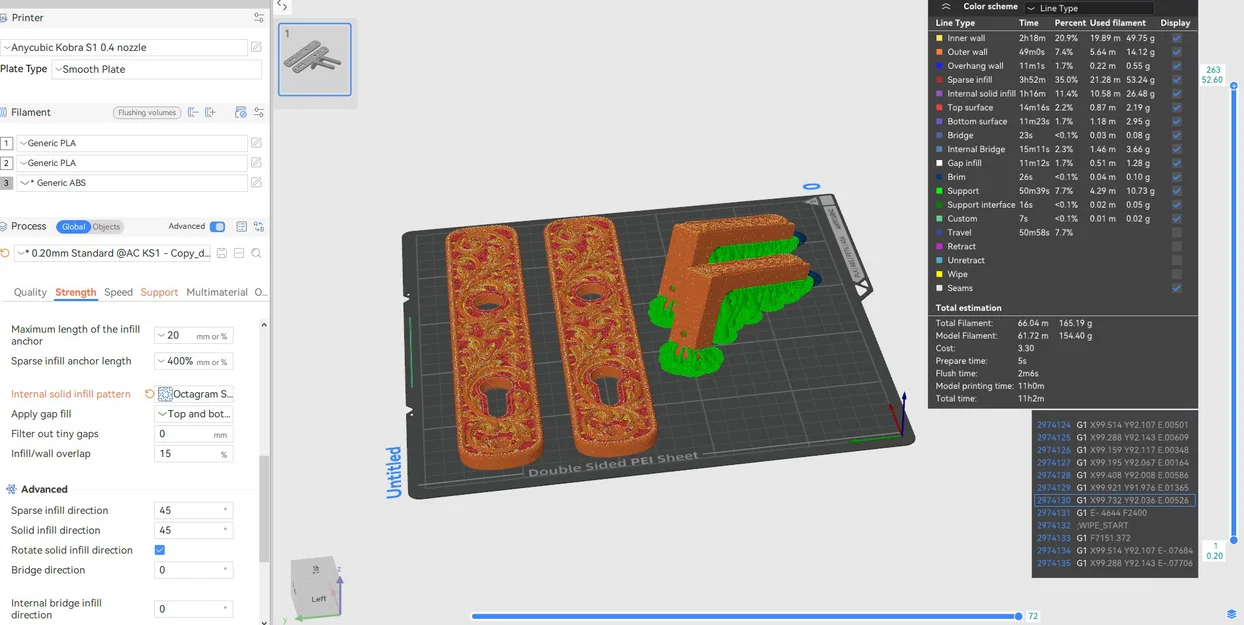Uncheck Rotate solid infill direction
The image size is (1244, 625).
(x=160, y=550)
